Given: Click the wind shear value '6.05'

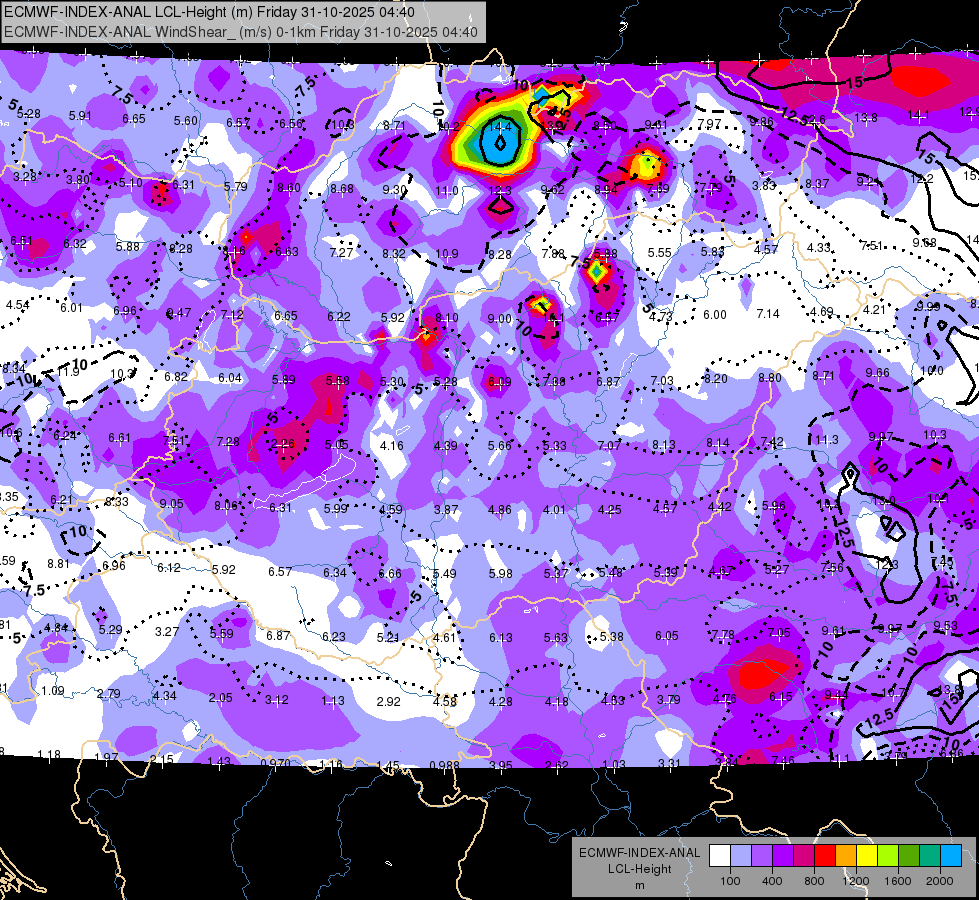Looking at the screenshot, I should point(667,635).
